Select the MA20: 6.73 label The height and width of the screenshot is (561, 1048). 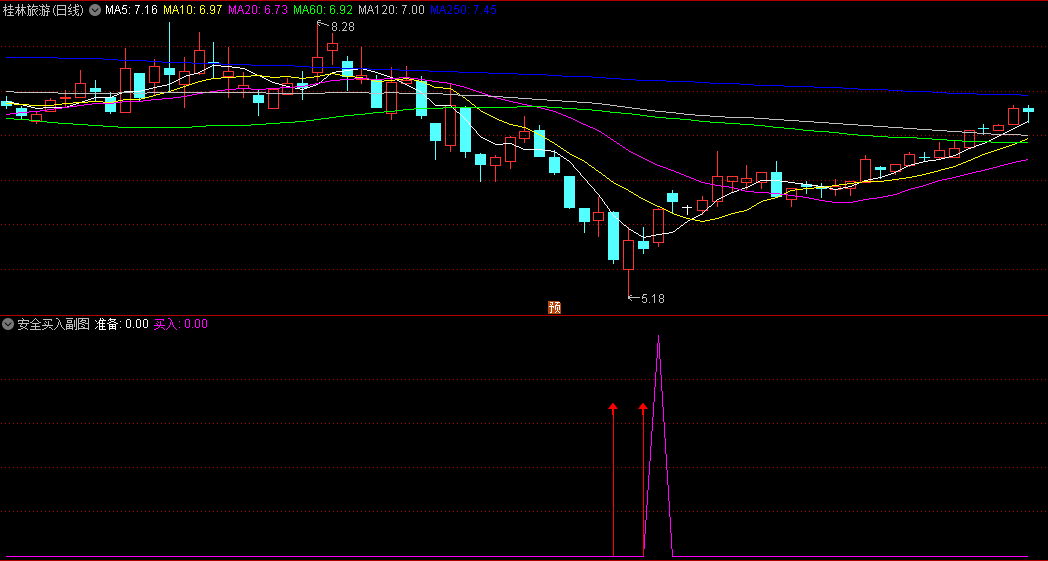click(257, 10)
